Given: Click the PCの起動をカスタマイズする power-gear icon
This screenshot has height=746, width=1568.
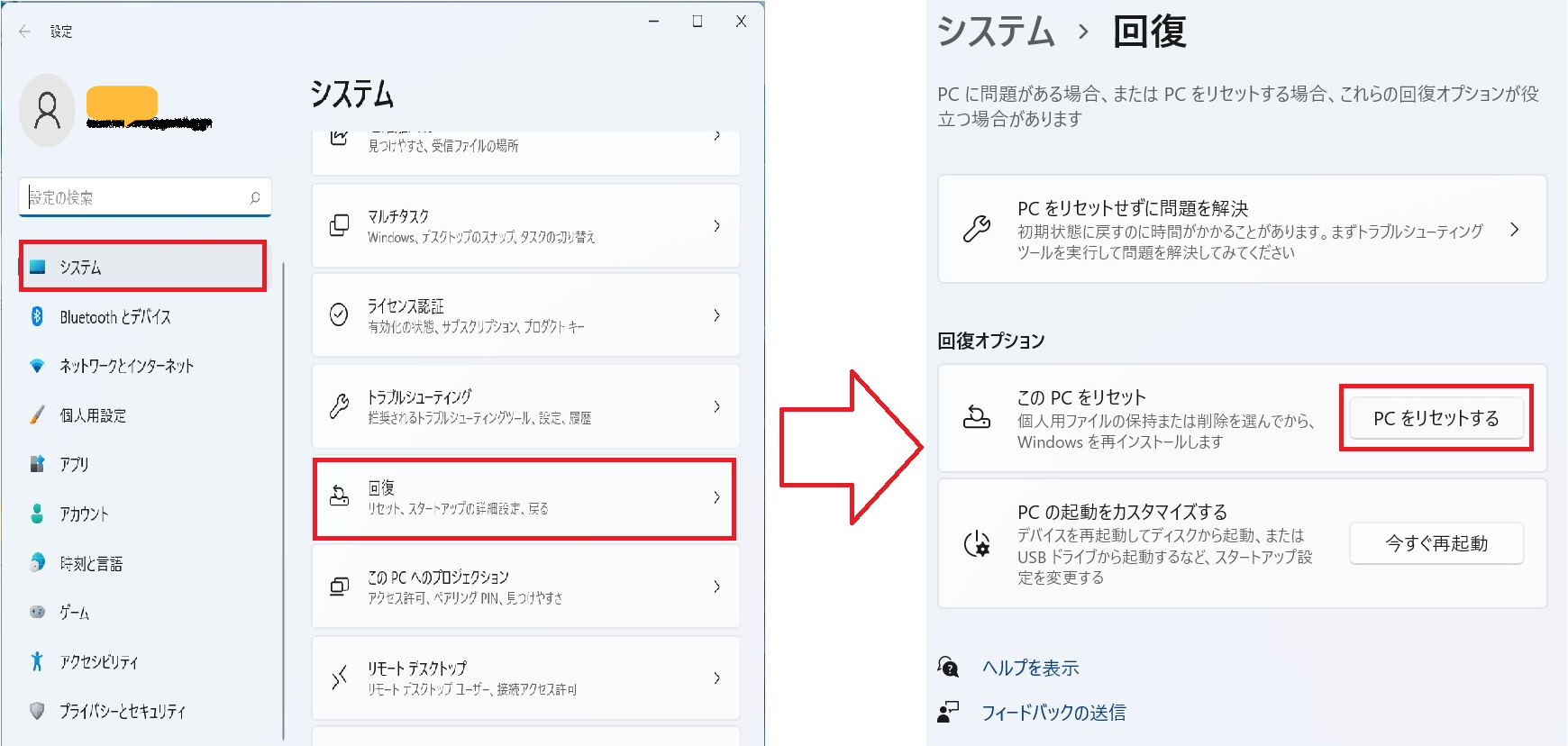Looking at the screenshot, I should click(x=977, y=543).
